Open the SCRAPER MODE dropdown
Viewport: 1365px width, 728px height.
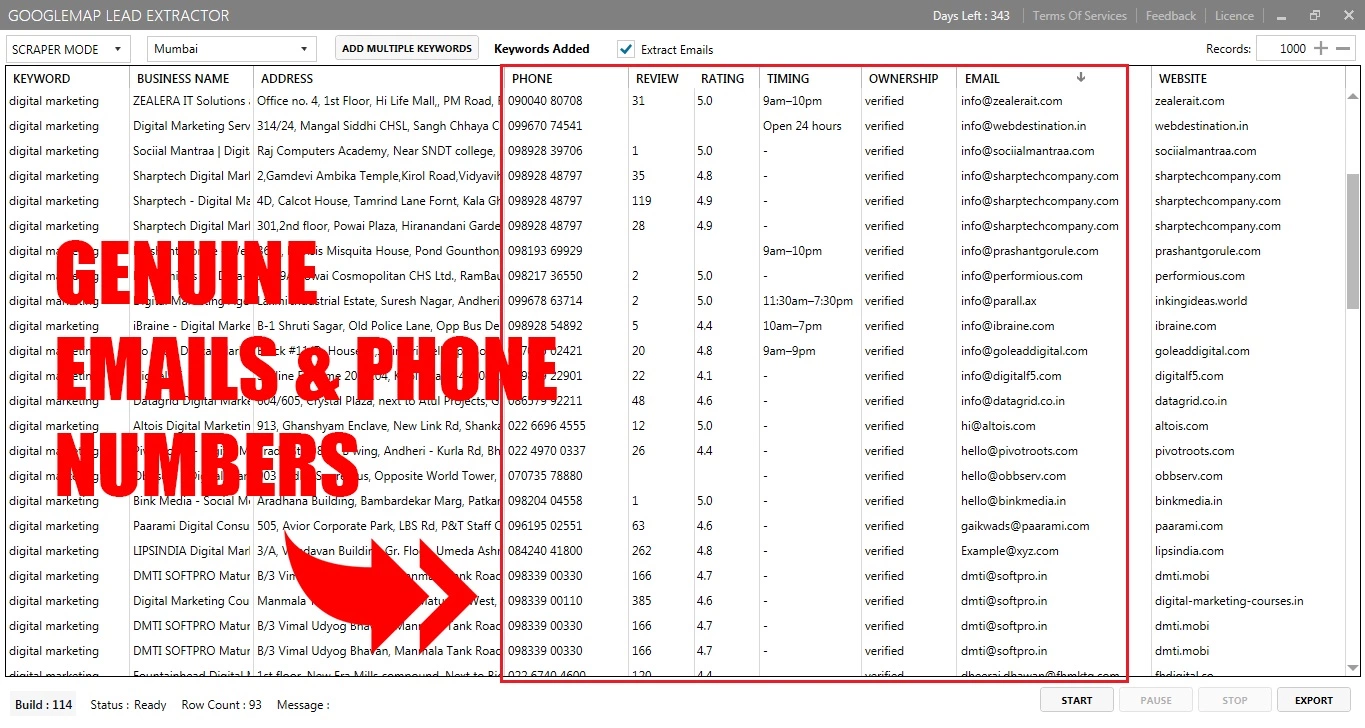pyautogui.click(x=68, y=49)
